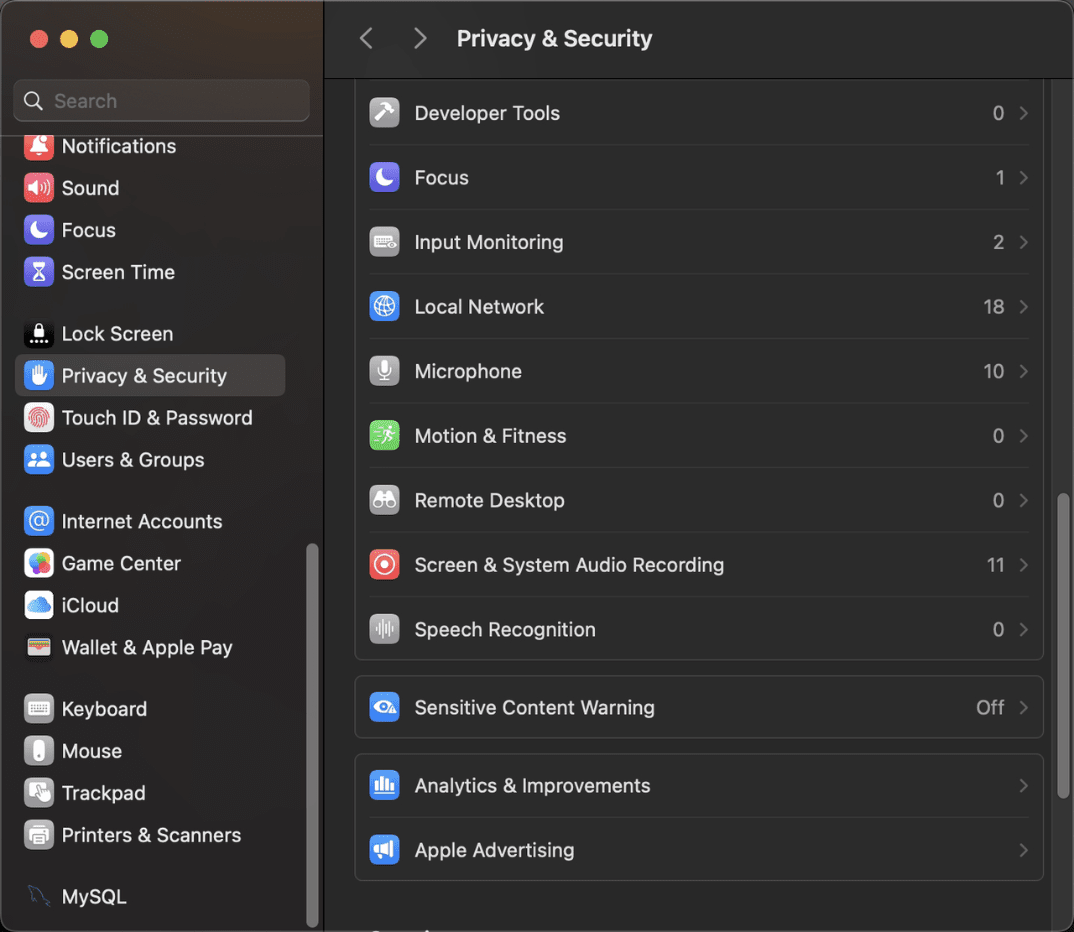Image resolution: width=1074 pixels, height=932 pixels.
Task: Click the MySQL dolphin icon
Action: click(39, 896)
